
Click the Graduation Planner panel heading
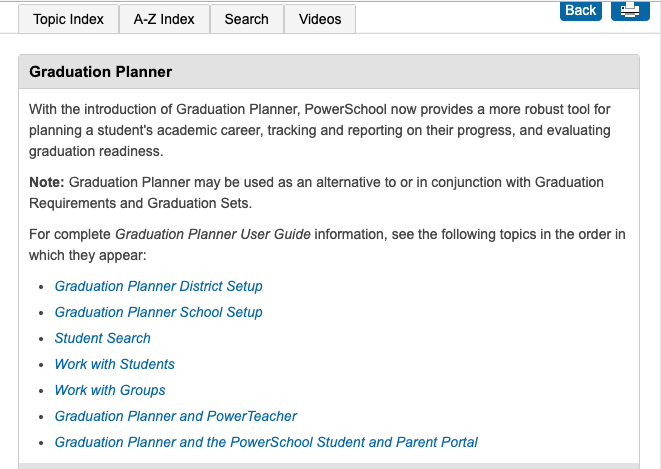coord(101,72)
